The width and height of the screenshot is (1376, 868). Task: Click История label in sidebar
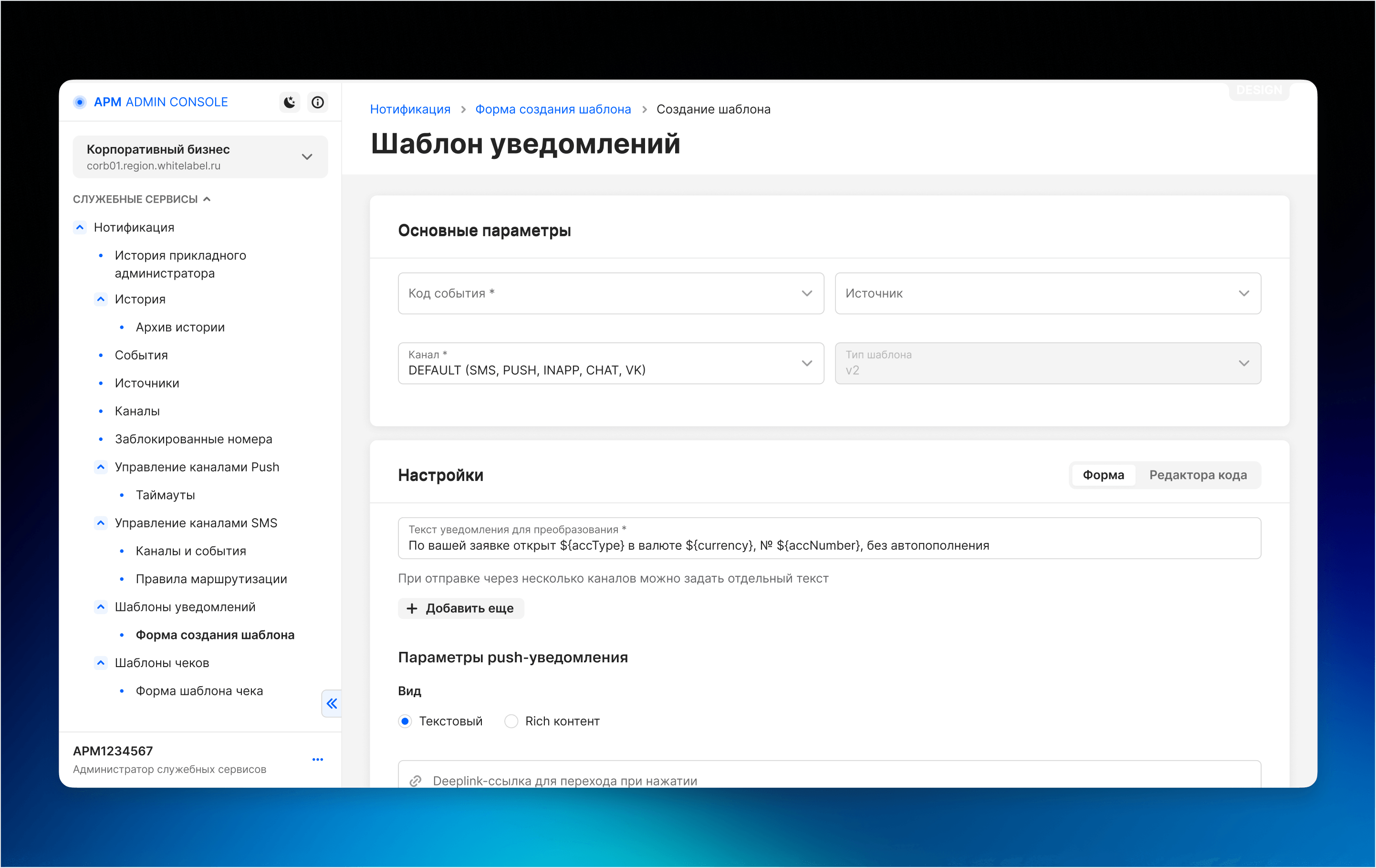tap(140, 299)
